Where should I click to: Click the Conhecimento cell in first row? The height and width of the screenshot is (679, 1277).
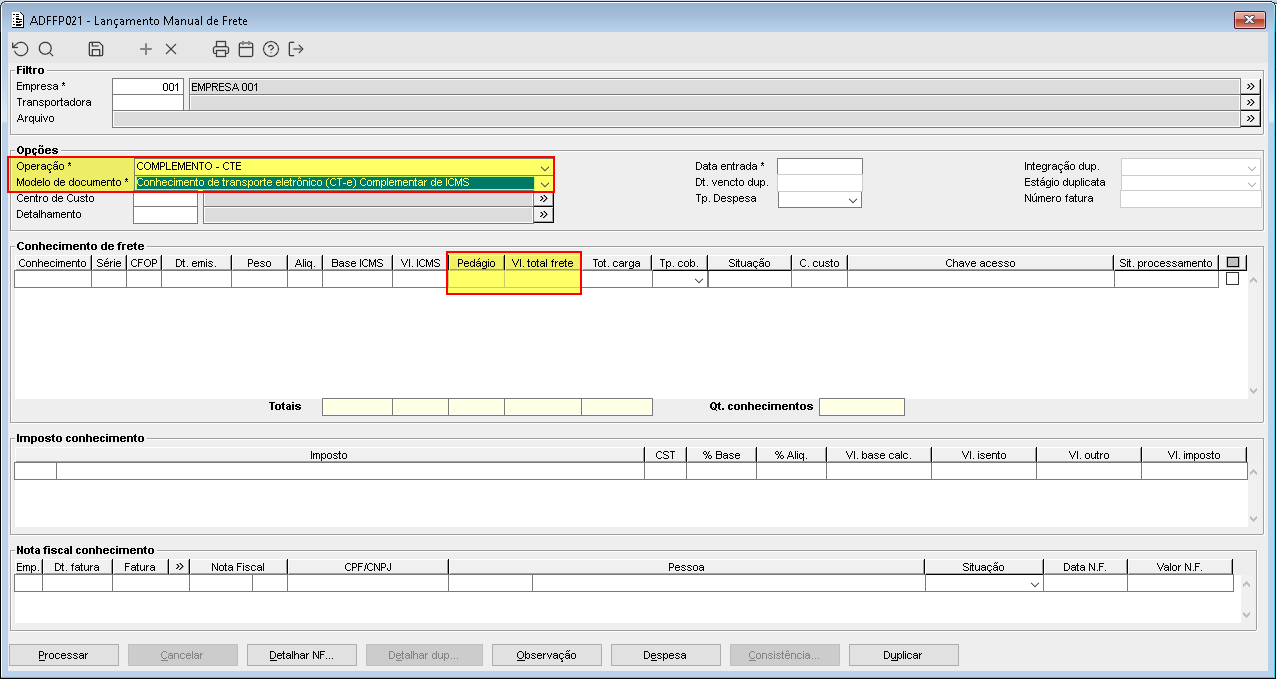click(x=53, y=280)
